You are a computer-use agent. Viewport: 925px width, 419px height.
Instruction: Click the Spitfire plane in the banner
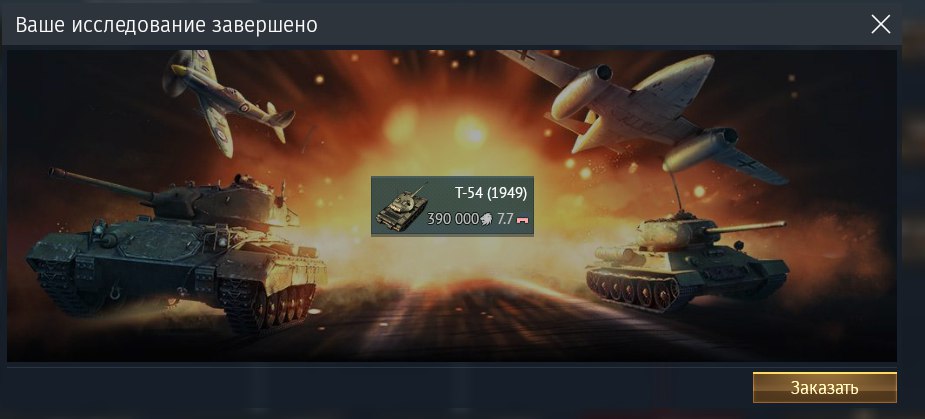click(x=227, y=100)
